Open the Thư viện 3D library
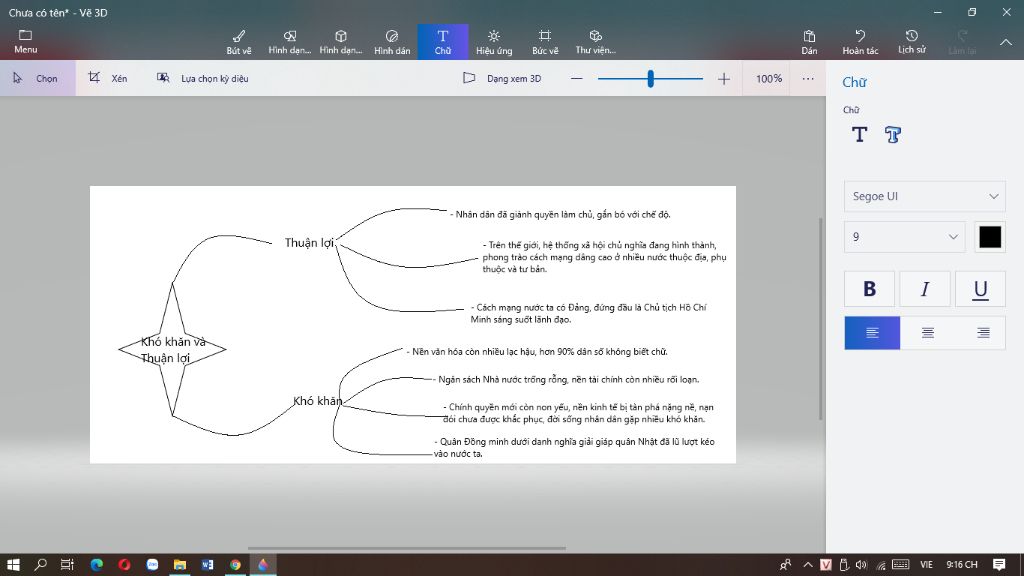The height and width of the screenshot is (576, 1024). (x=595, y=41)
